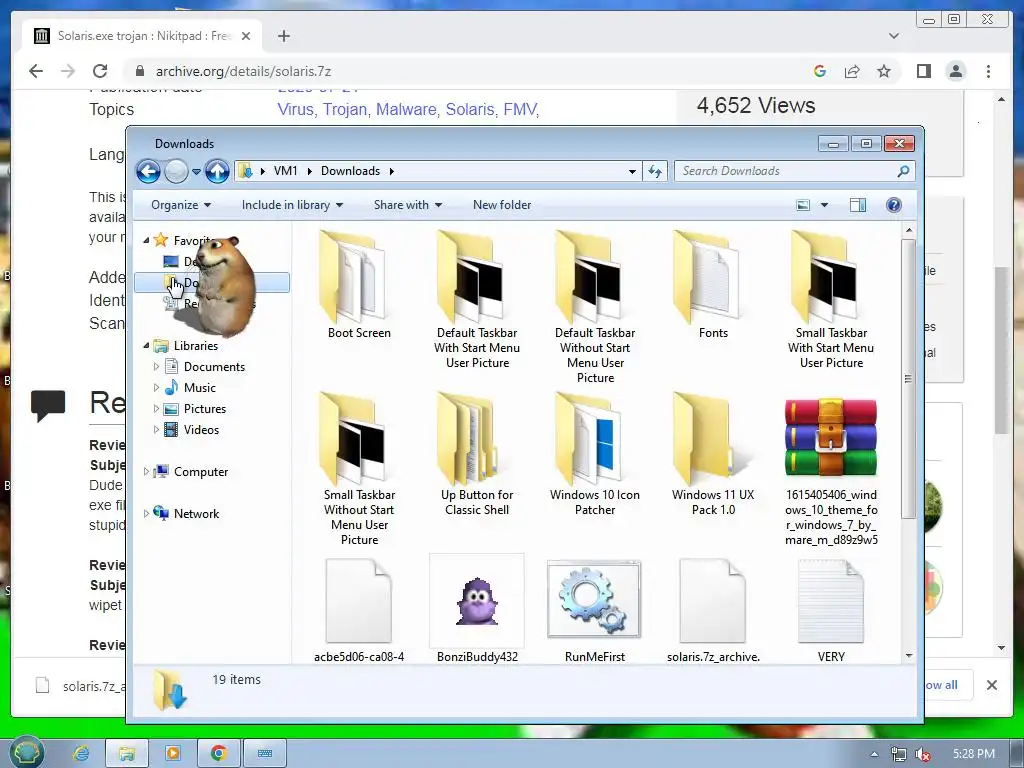1024x768 pixels.
Task: Select the RunMeFirst file
Action: [595, 611]
